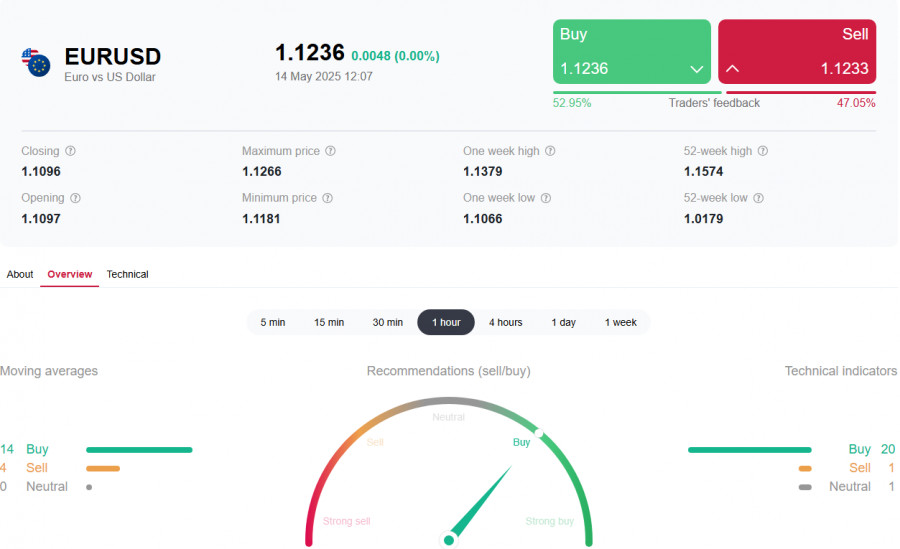Click the red traders' feedback sell bar

click(x=801, y=92)
